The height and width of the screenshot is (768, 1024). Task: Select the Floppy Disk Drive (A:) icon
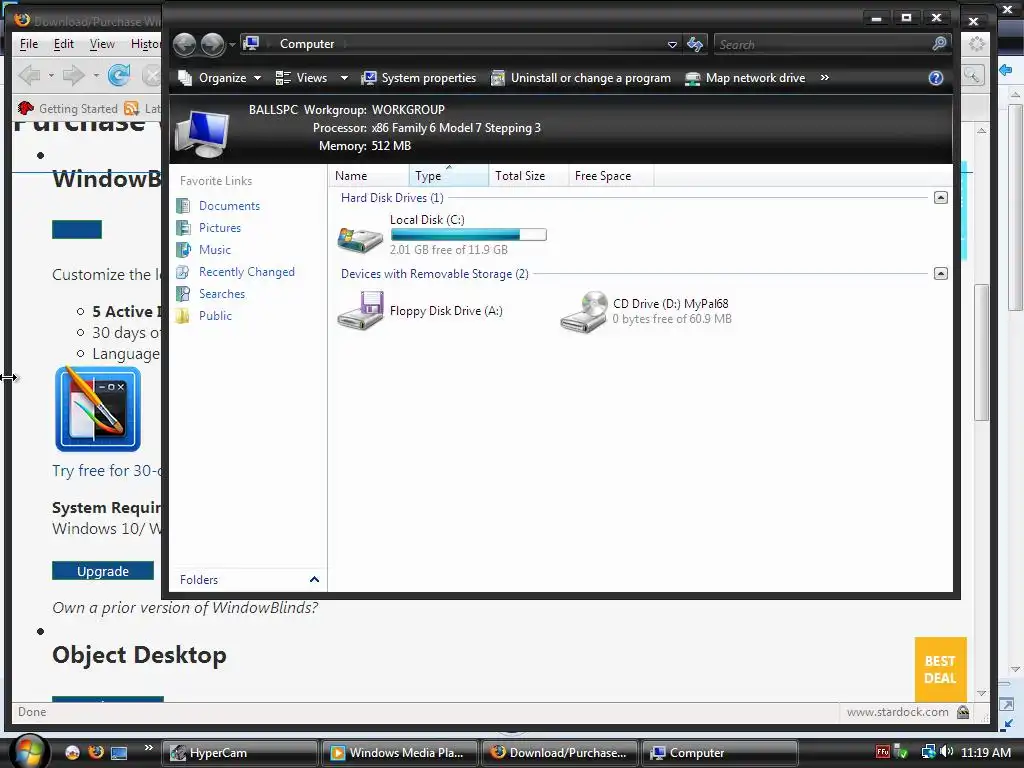[x=360, y=311]
